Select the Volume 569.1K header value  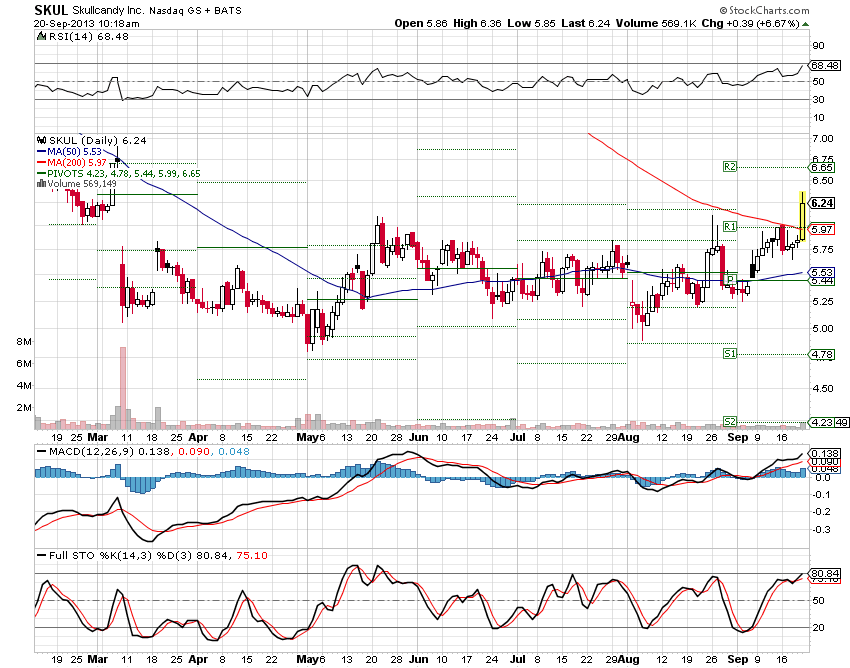click(x=656, y=23)
